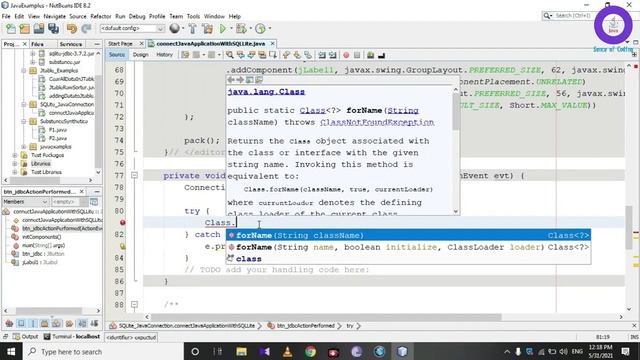This screenshot has height=360, width=640.
Task: Click the Save All toolbar icon
Action: point(53,29)
